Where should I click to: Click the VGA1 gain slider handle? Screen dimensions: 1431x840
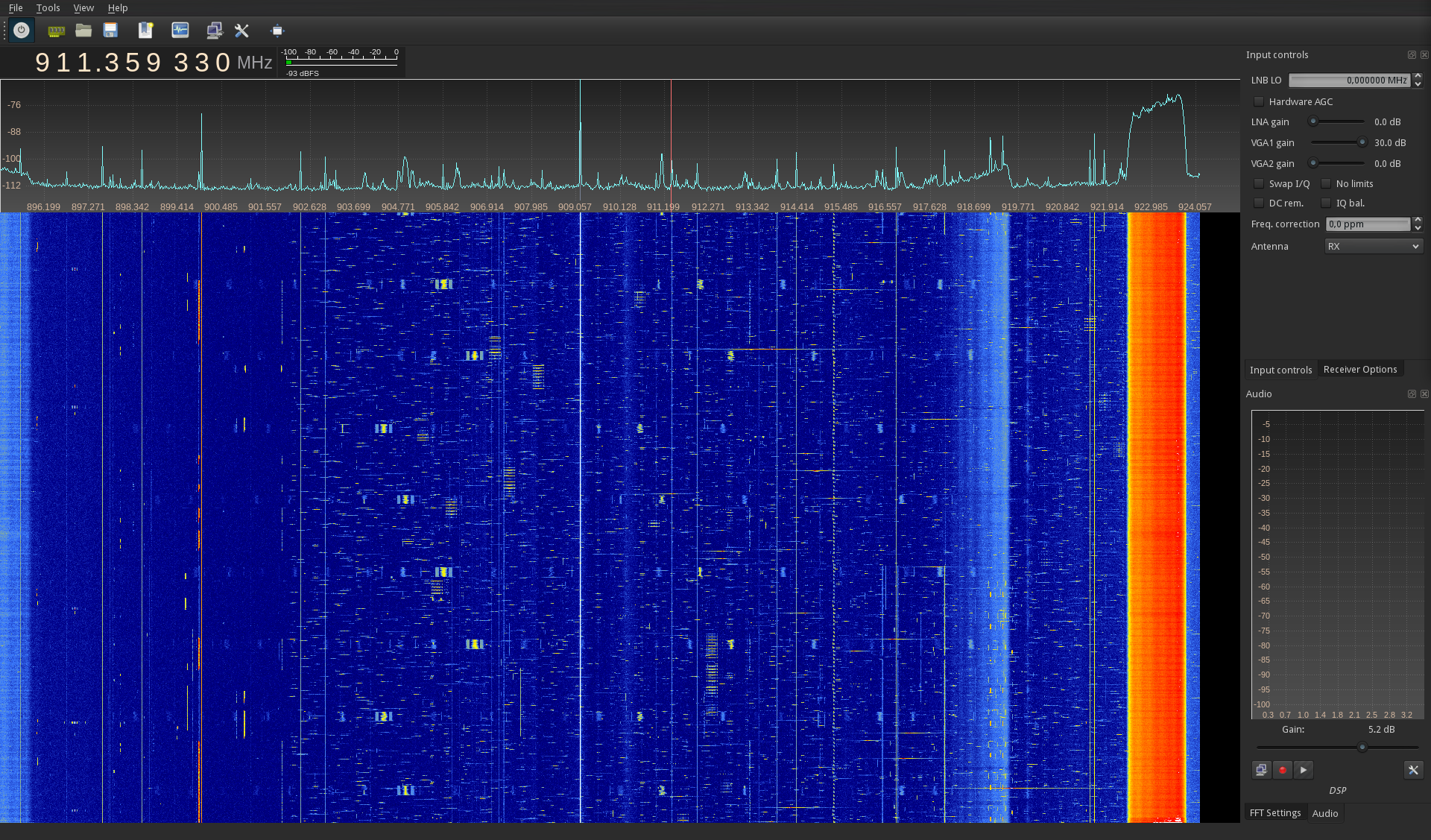click(x=1362, y=142)
